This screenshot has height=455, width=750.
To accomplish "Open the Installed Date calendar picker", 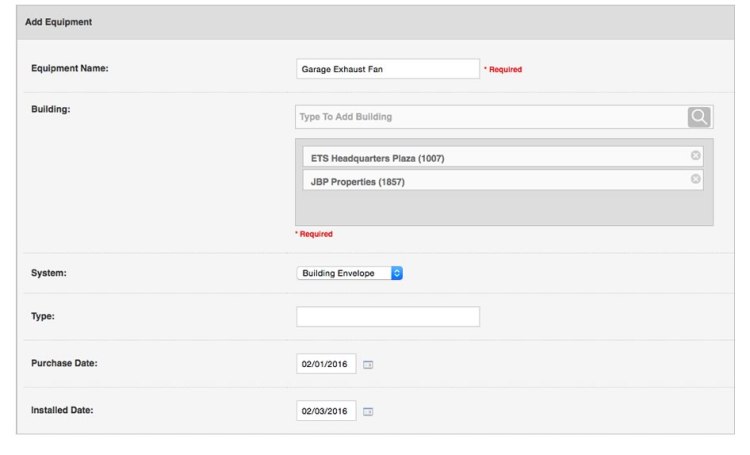I will [368, 411].
